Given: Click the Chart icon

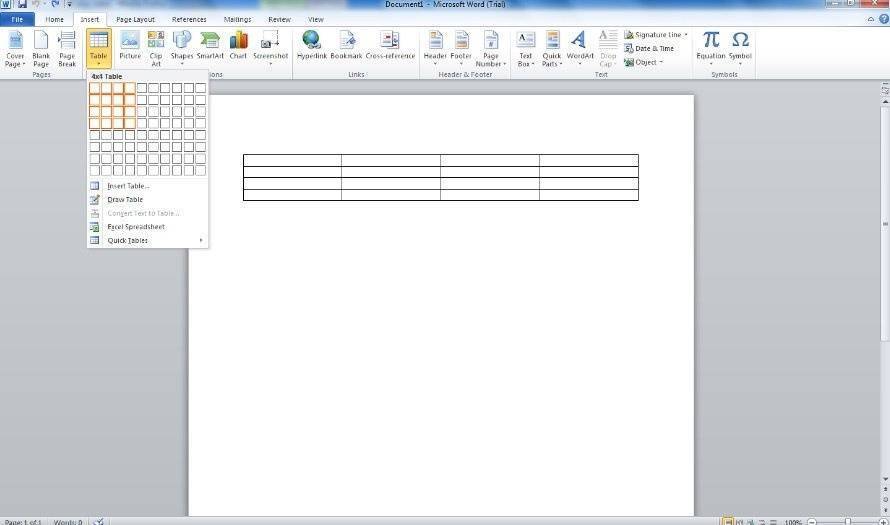Looking at the screenshot, I should tap(238, 45).
